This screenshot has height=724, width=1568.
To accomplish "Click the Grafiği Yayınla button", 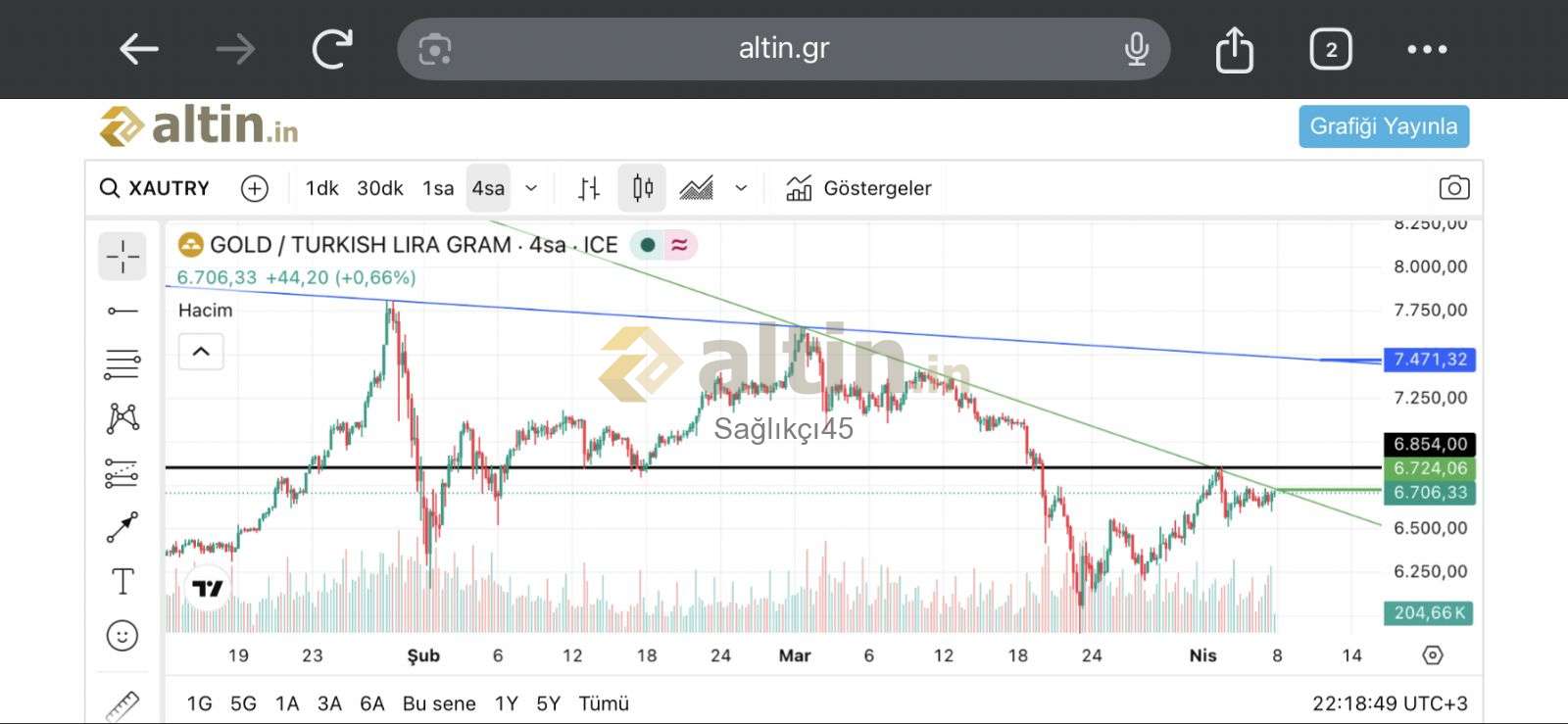I will (x=1383, y=126).
